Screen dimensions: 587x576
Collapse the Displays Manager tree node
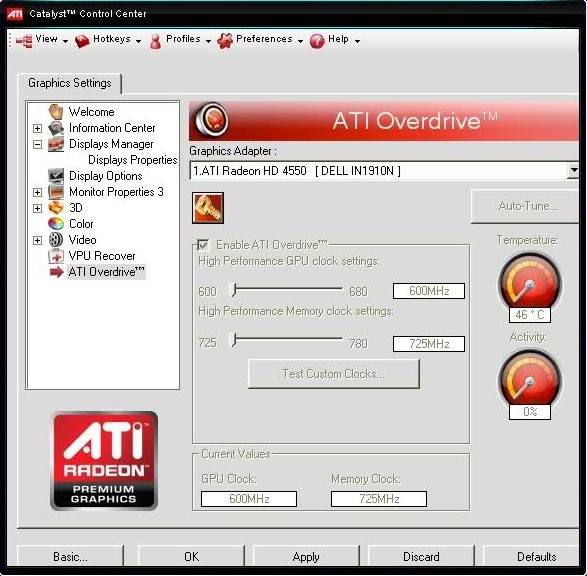click(x=37, y=144)
